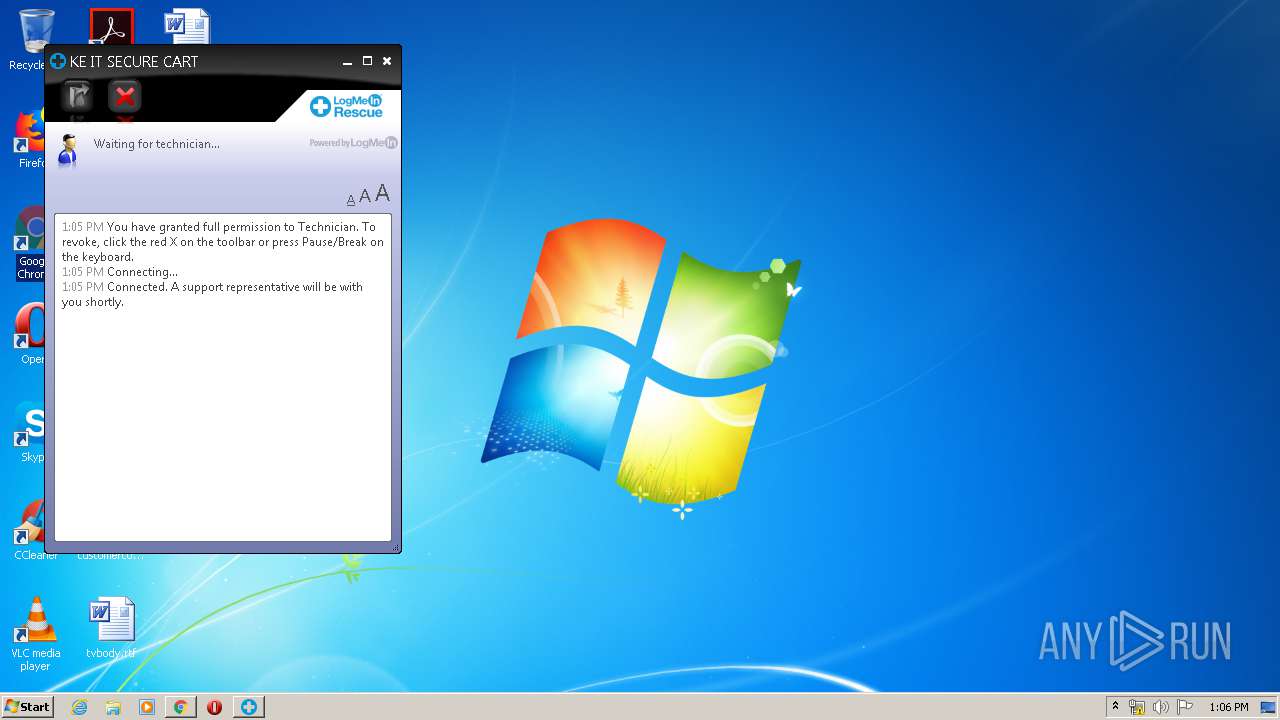Select the Opera desktop shortcut
Image resolution: width=1280 pixels, height=720 pixels.
(x=30, y=334)
